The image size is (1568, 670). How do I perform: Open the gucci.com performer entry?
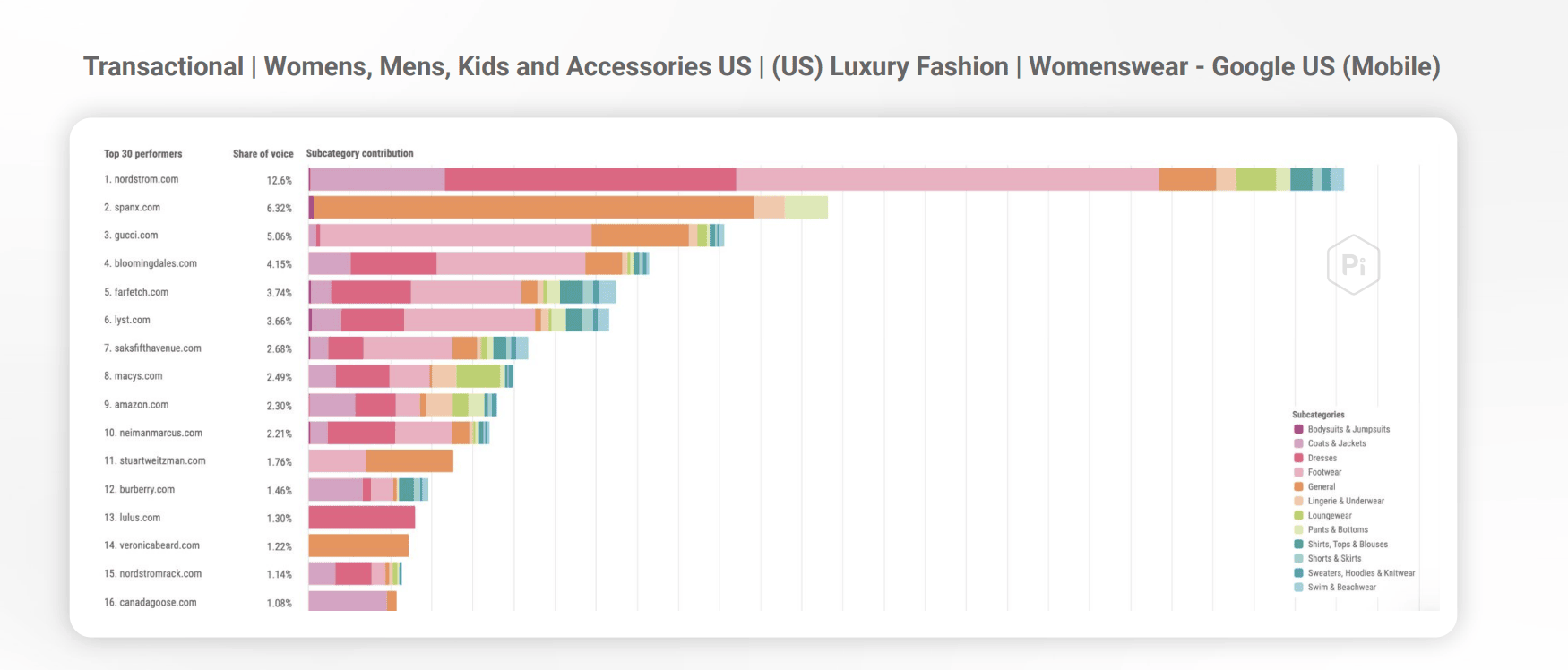(136, 236)
